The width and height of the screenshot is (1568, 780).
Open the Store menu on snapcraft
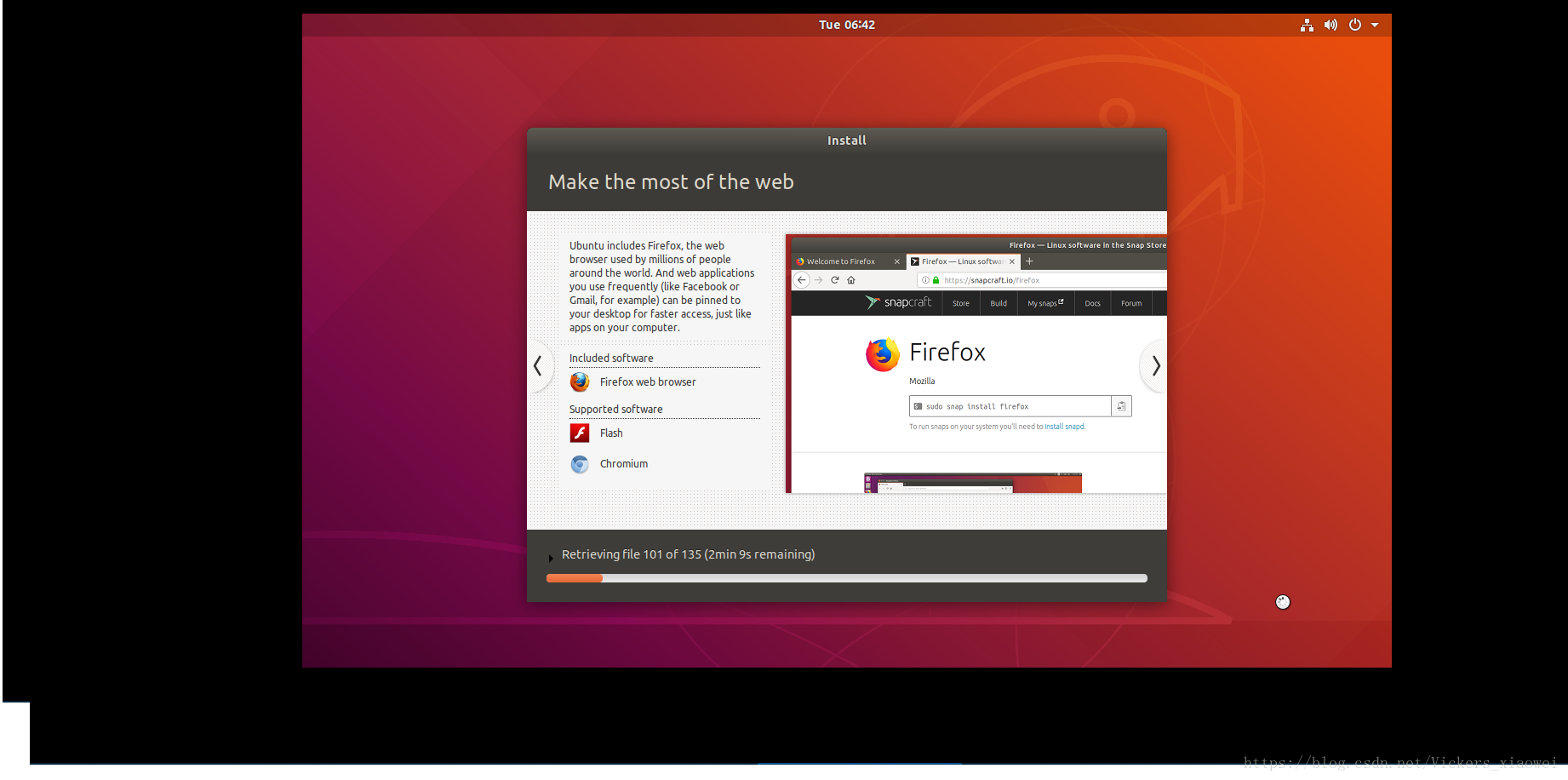[x=961, y=303]
